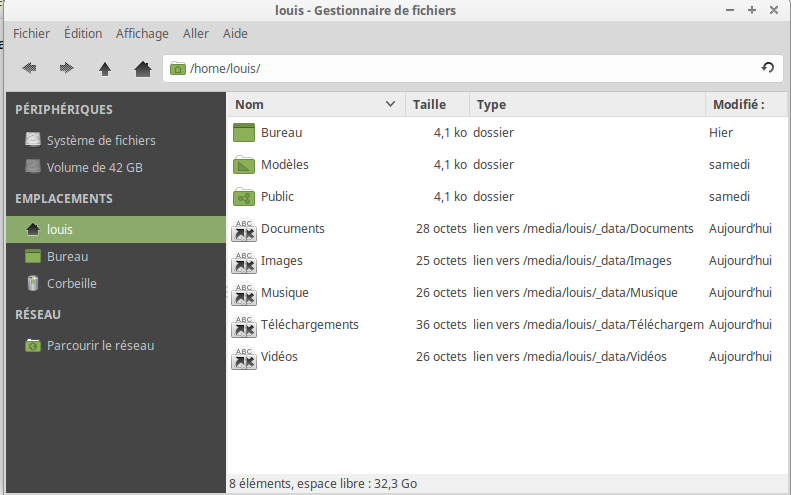Viewport: 791px width, 495px height.
Task: Reload the folder with the refresh icon
Action: [x=768, y=68]
